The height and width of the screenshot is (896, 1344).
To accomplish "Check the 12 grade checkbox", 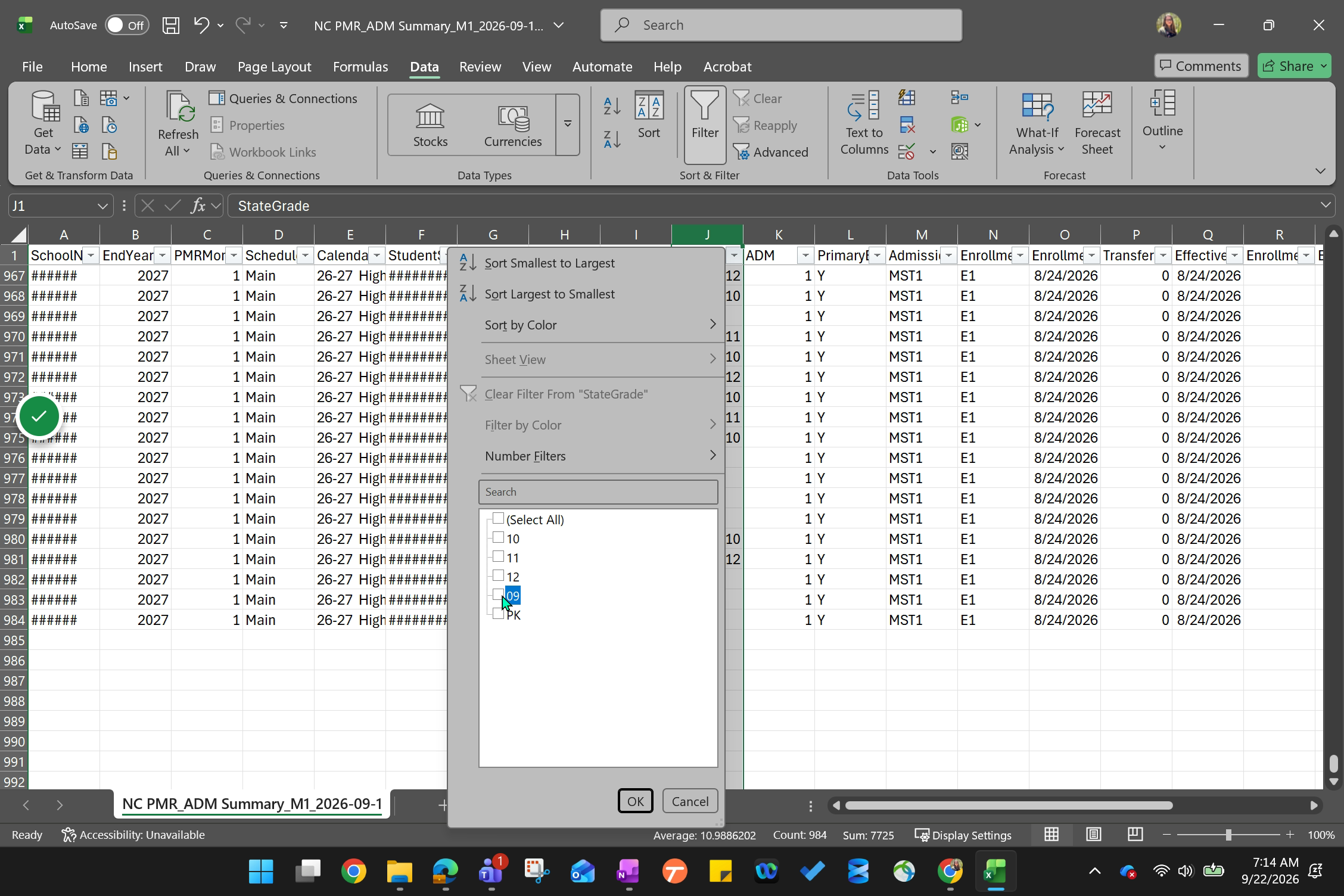I will [498, 576].
